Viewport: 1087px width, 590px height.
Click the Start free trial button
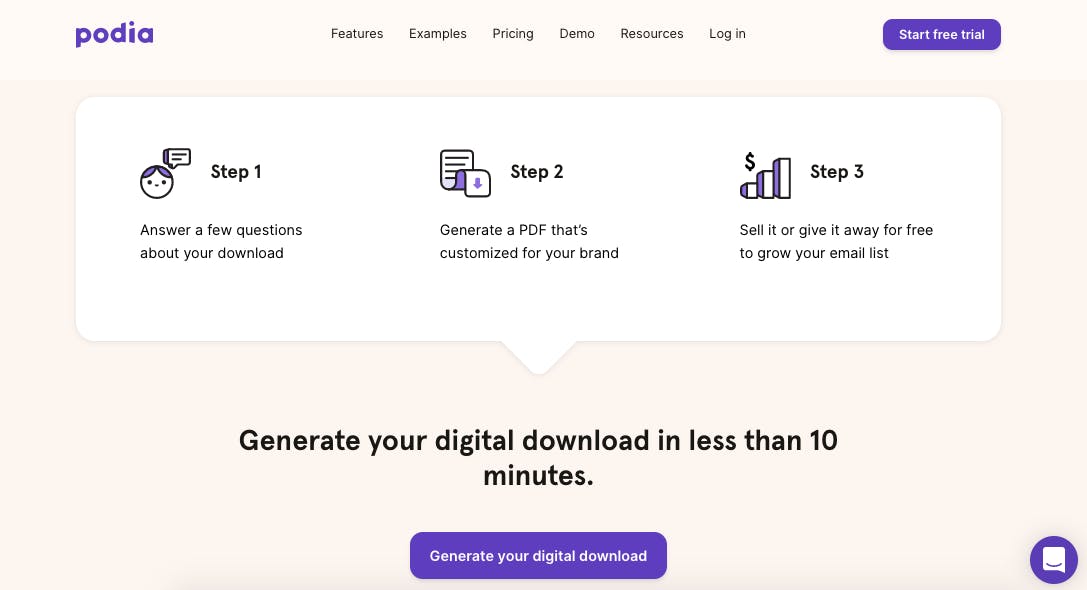tap(941, 35)
